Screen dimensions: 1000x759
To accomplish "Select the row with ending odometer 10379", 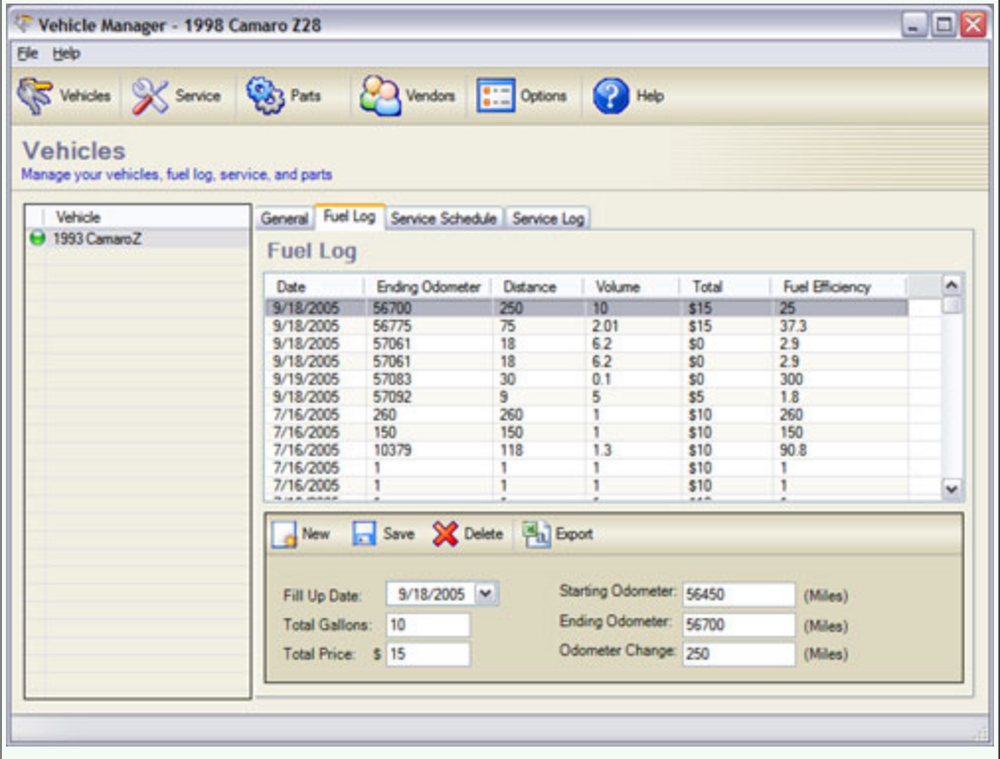I will pos(587,450).
